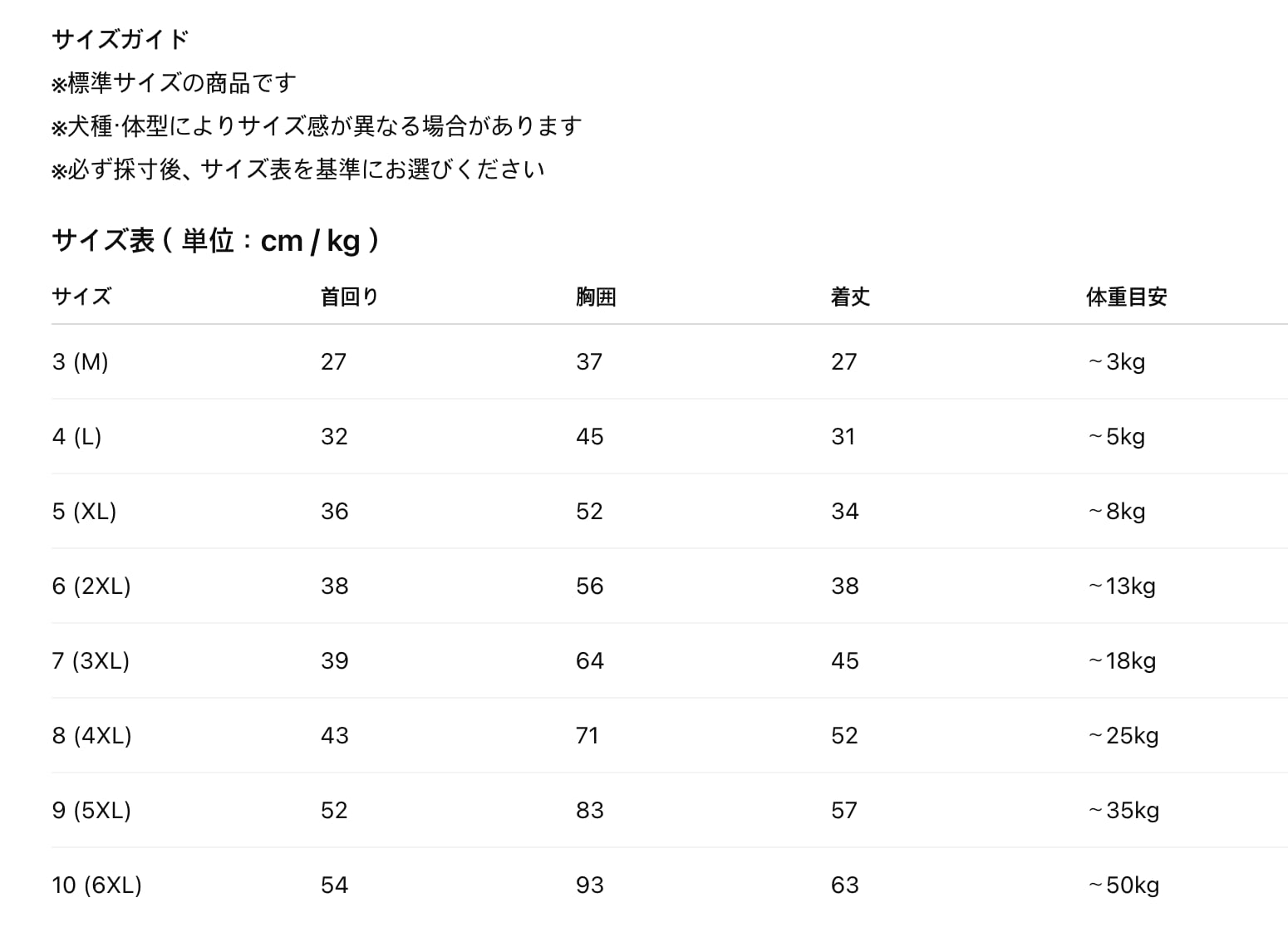The height and width of the screenshot is (937, 1288).
Task: Click the 着丈 column header
Action: click(x=850, y=297)
